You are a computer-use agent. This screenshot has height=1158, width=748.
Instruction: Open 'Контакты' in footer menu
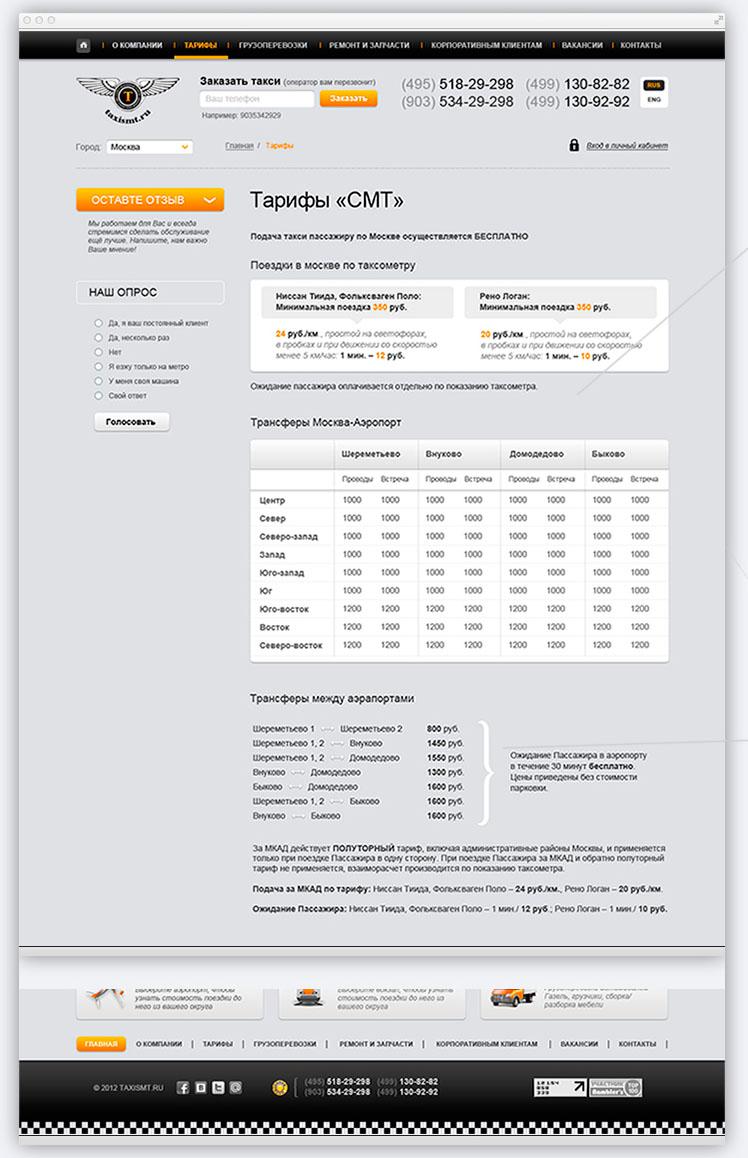637,1044
